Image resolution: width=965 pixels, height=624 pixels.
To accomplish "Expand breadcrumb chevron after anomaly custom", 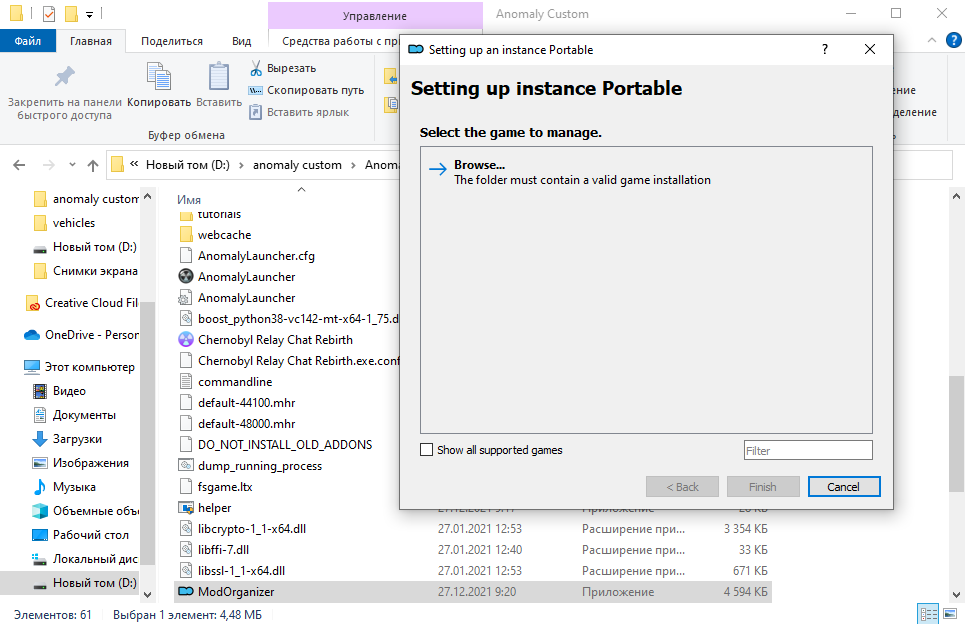I will pos(353,165).
